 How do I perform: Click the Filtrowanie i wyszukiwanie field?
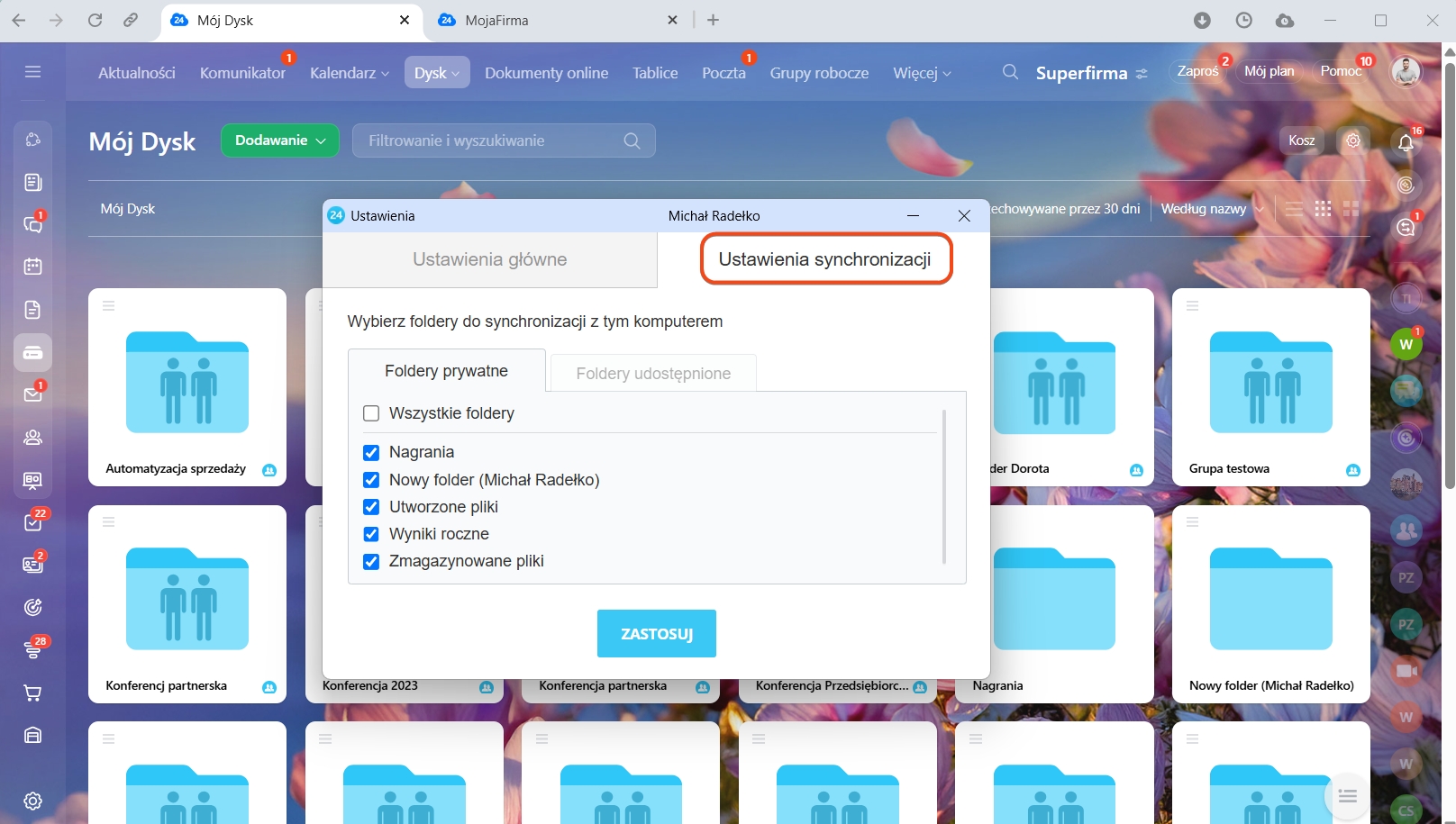(x=504, y=140)
